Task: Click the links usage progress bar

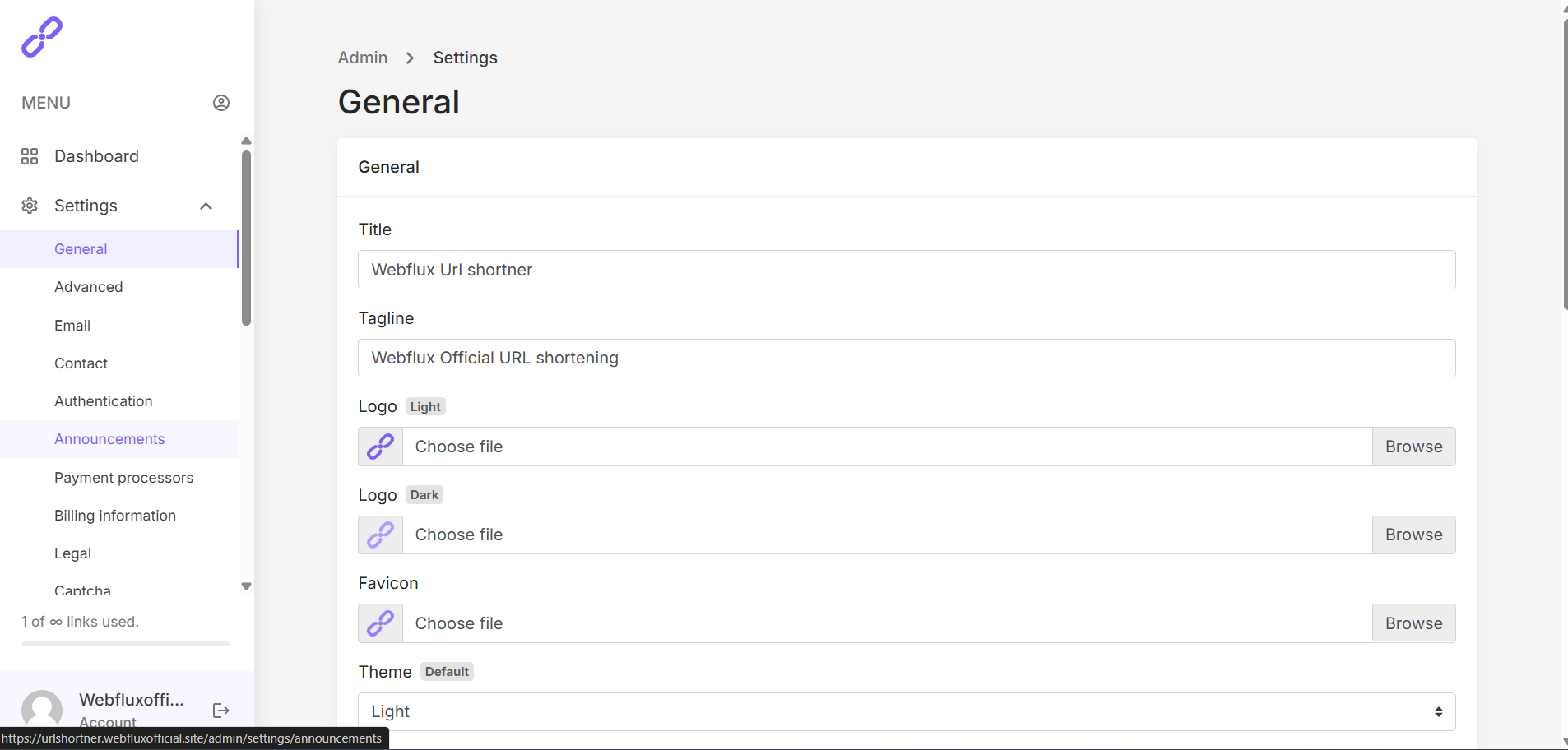Action: (124, 644)
